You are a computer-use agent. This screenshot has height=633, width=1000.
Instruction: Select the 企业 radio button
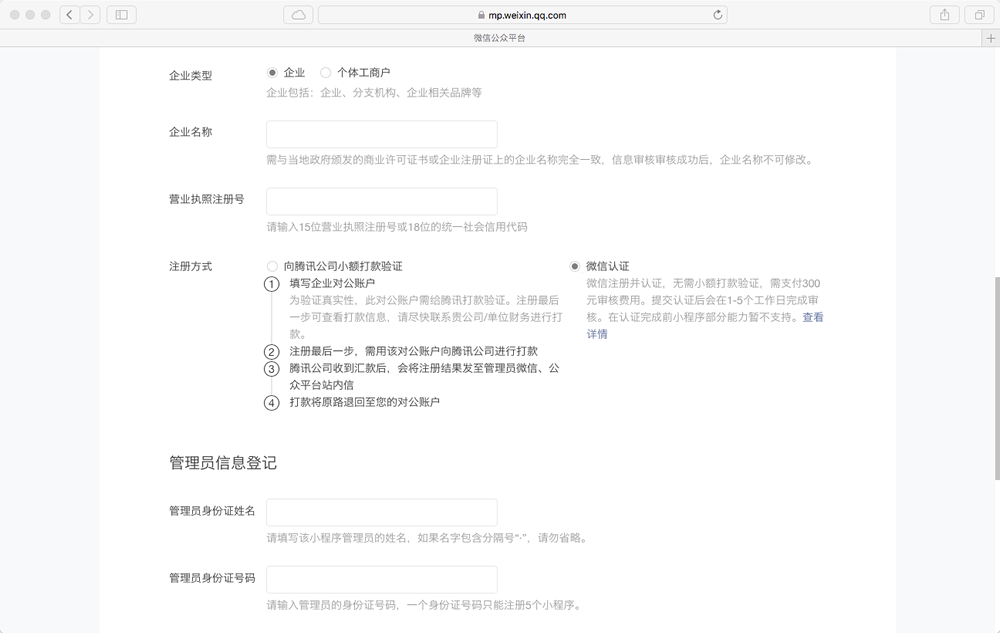coord(272,73)
